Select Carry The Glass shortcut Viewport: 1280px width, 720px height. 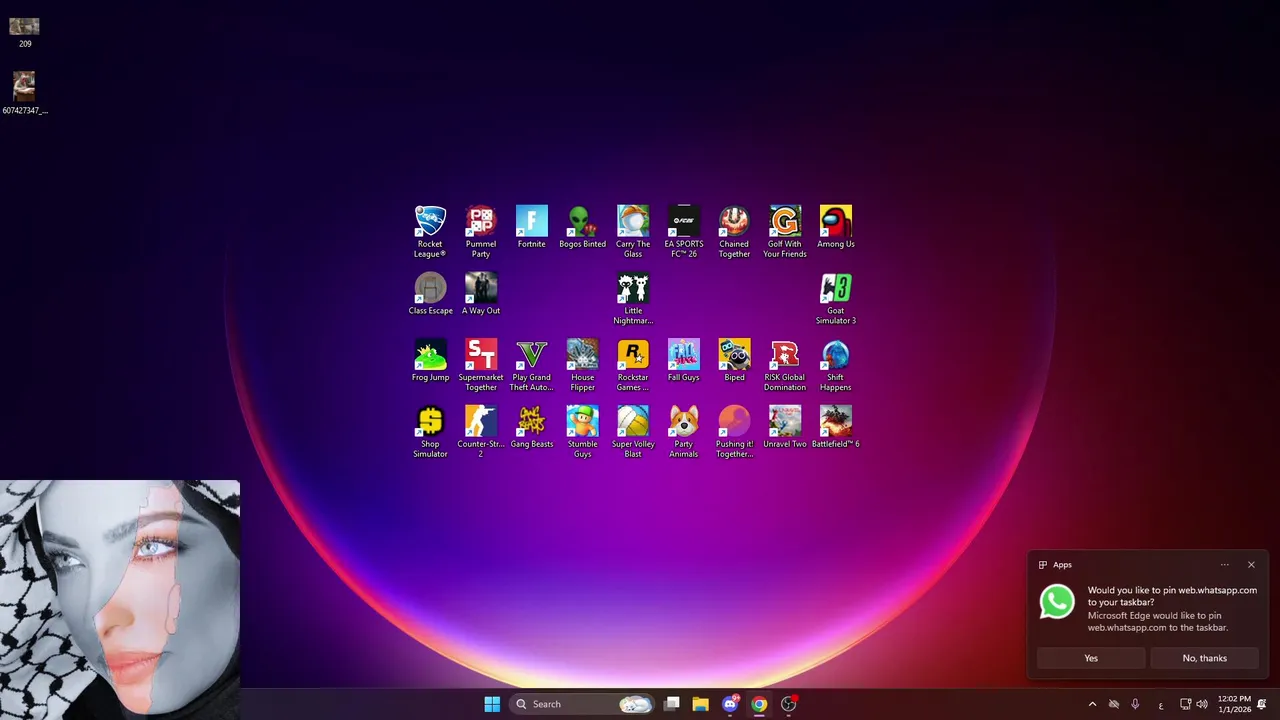(633, 231)
